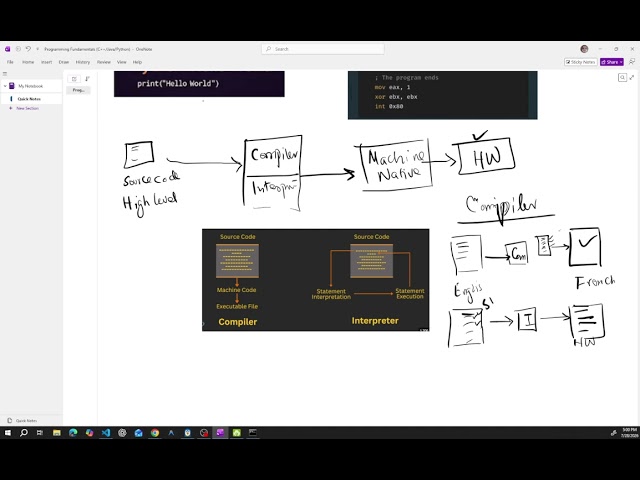Switch to the View tab

(122, 62)
